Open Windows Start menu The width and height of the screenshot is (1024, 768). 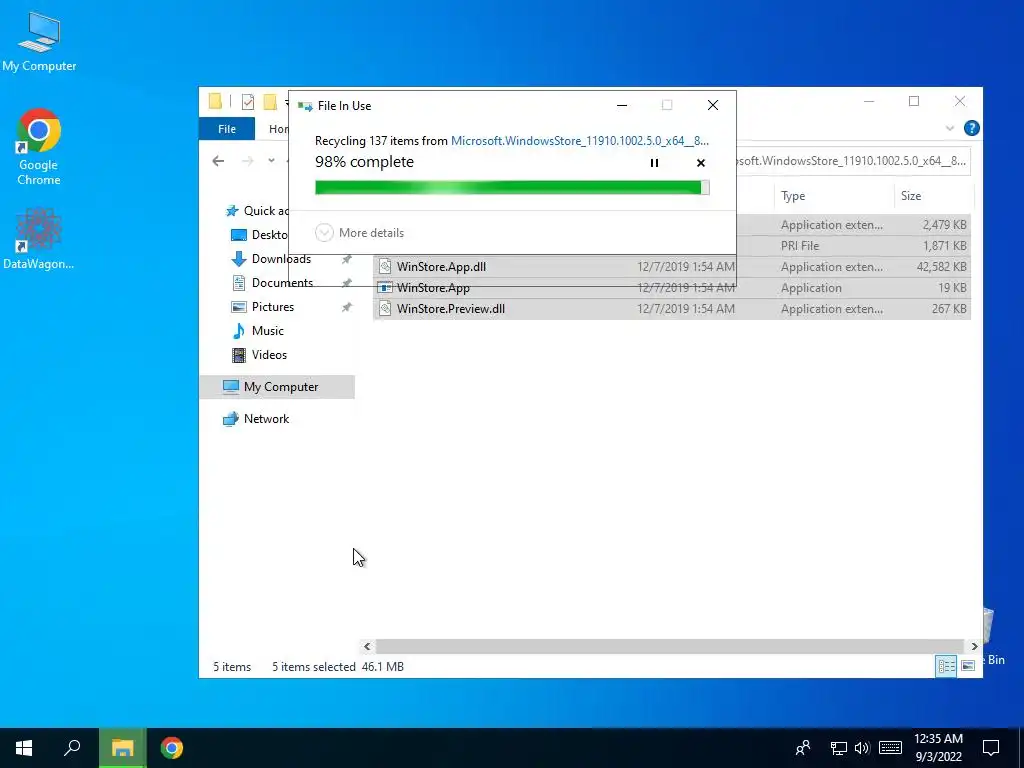[24, 748]
